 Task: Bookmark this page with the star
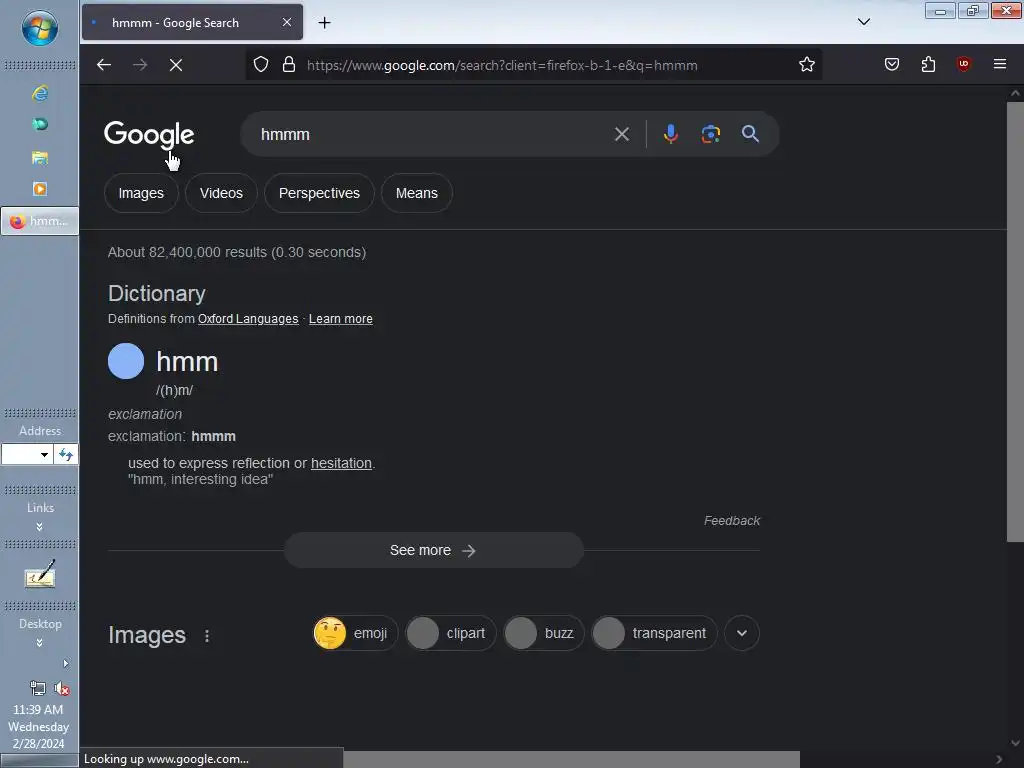tap(807, 64)
